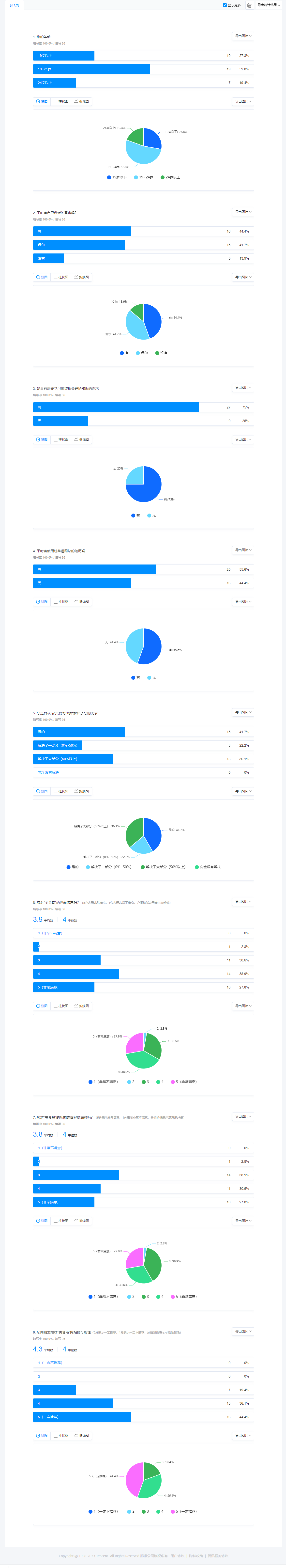Switch question 1 chart to 折线图
Viewport: 286px width, 1568px height.
click(x=82, y=102)
